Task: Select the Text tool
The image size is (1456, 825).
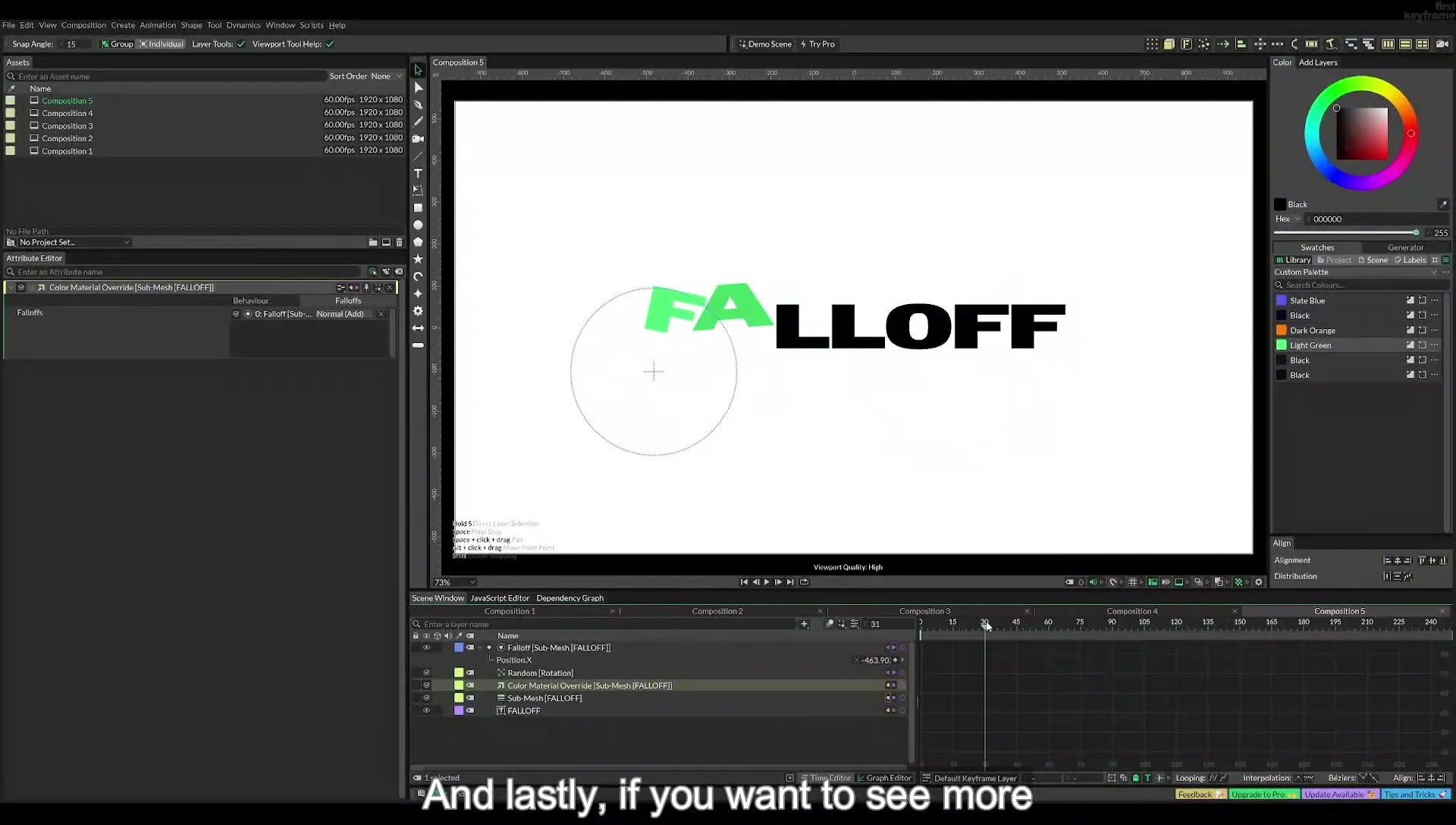Action: (x=418, y=174)
